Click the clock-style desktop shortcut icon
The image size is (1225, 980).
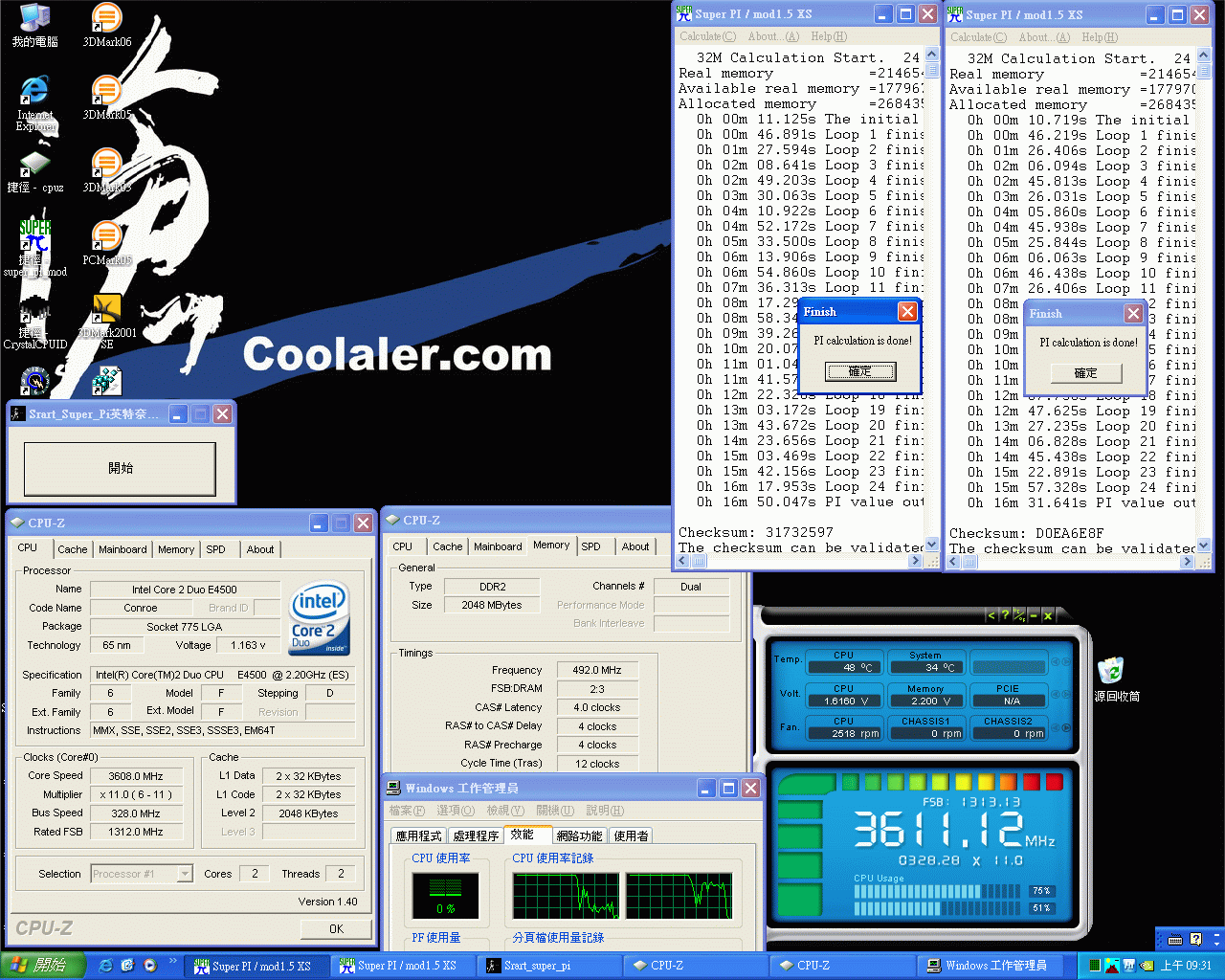(x=34, y=383)
